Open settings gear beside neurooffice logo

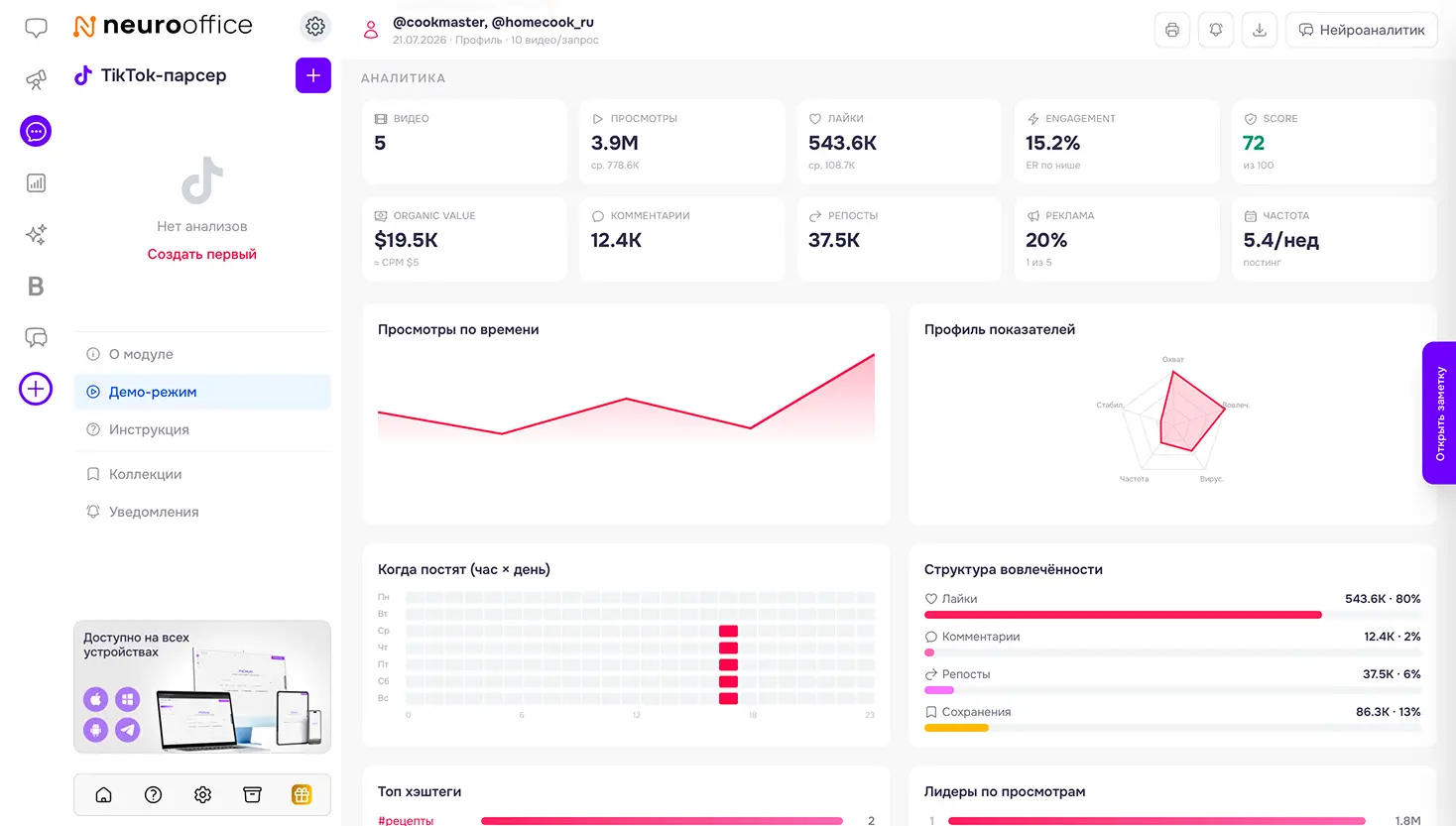315,27
